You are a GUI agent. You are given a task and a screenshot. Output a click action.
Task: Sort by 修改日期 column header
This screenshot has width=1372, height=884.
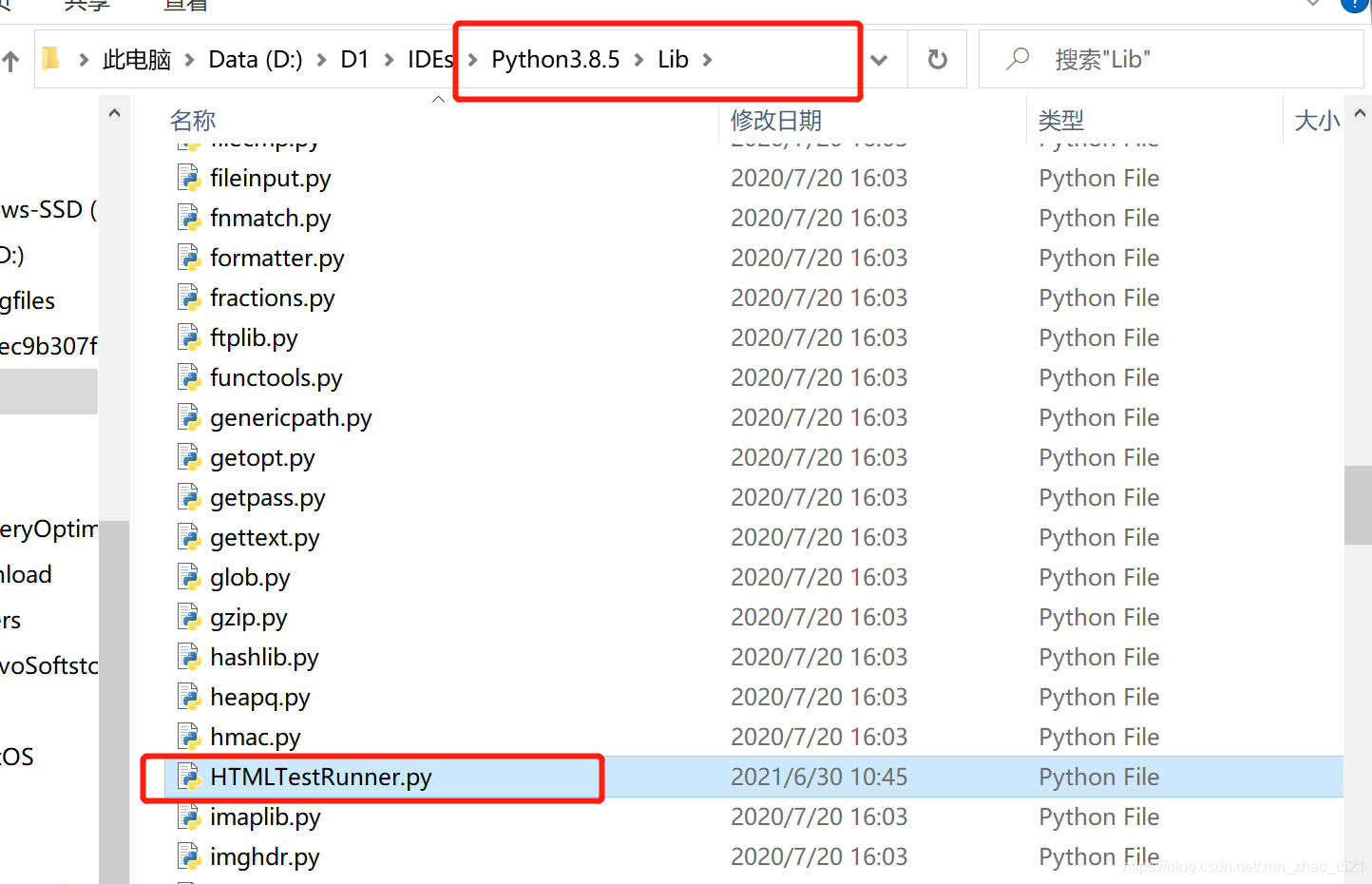click(x=776, y=121)
